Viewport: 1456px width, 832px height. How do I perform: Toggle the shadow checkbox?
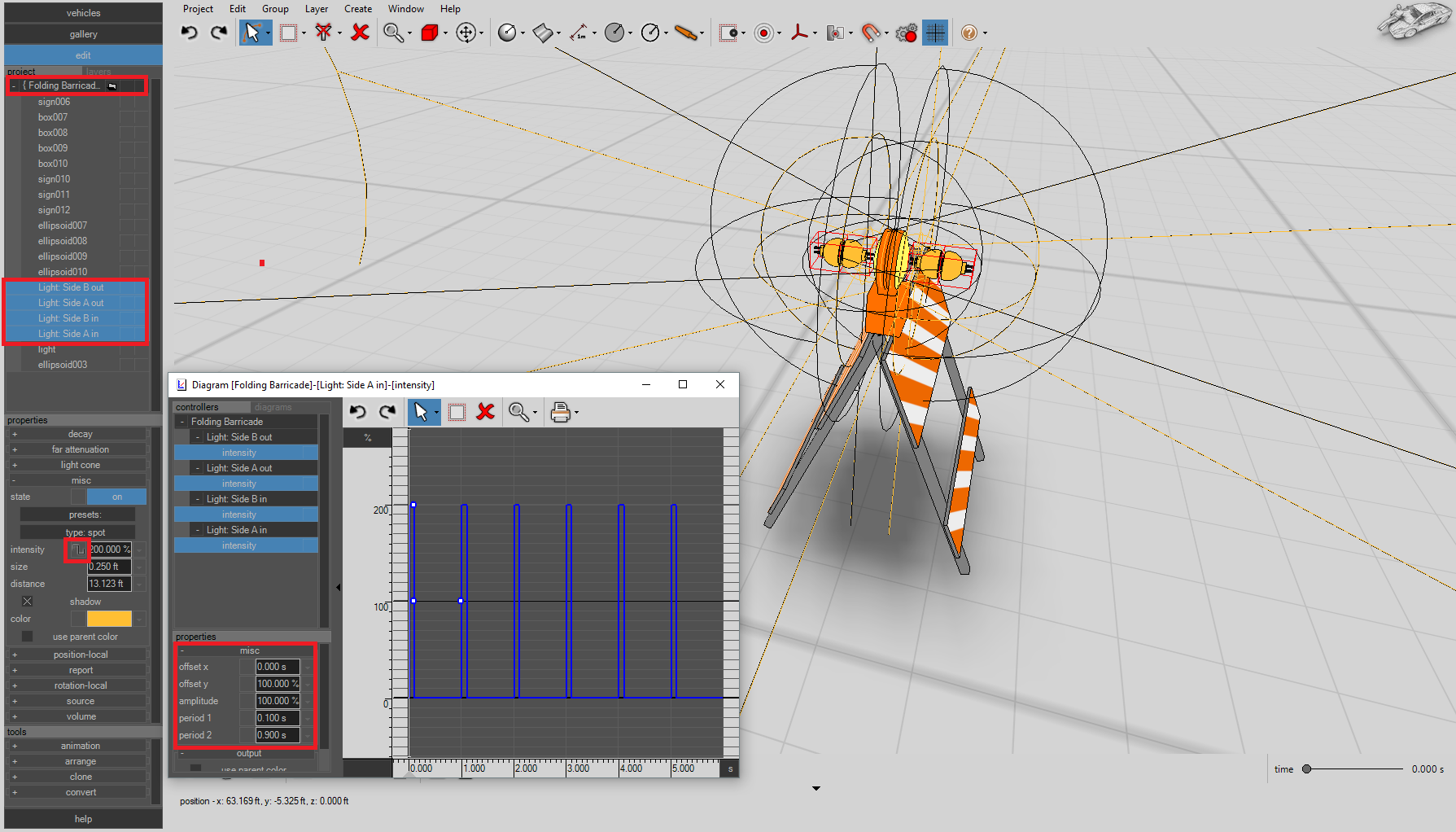[27, 602]
